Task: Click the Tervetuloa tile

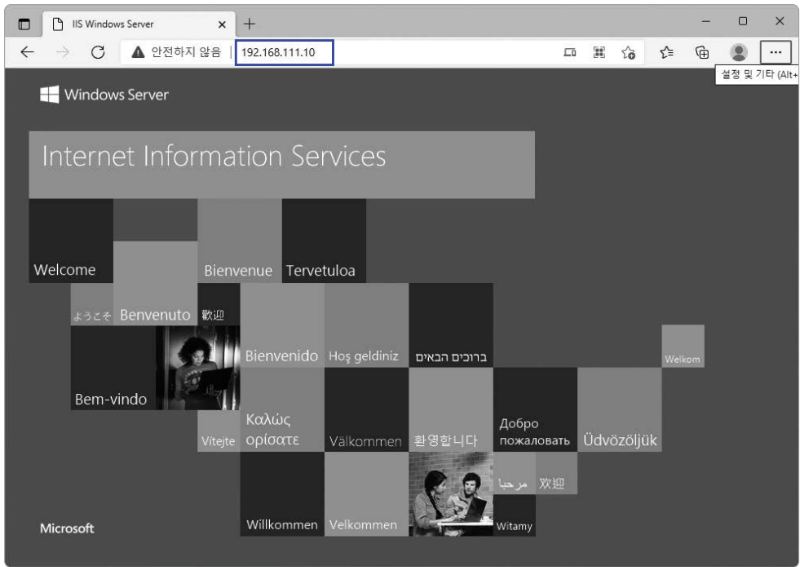Action: [x=324, y=240]
